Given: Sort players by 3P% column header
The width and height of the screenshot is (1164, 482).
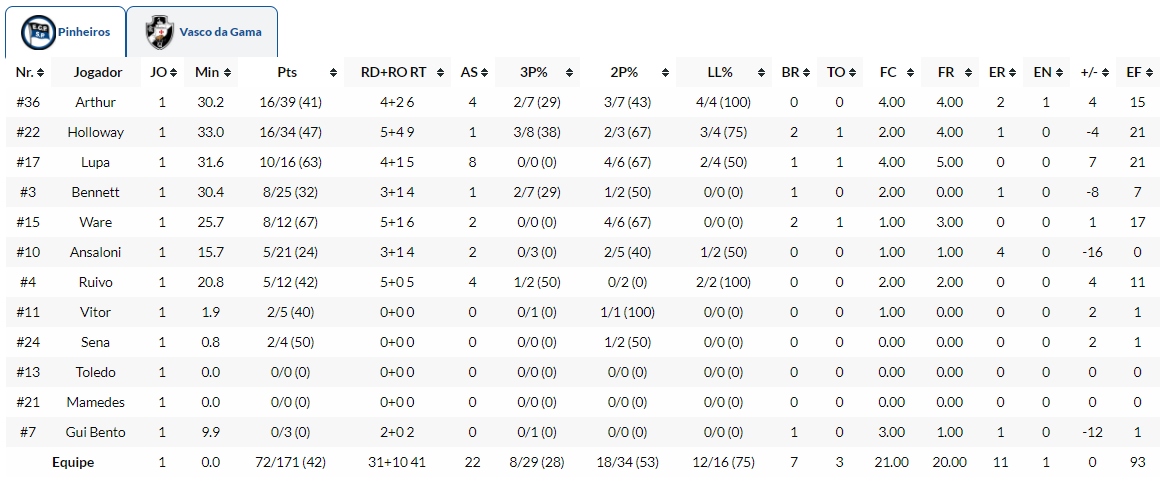Looking at the screenshot, I should pos(534,73).
